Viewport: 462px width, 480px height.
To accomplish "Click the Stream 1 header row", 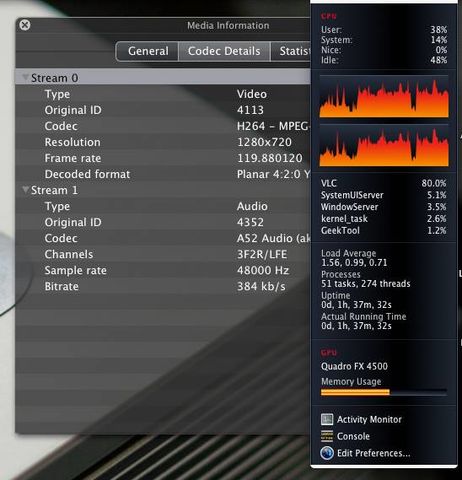I will tap(163, 190).
